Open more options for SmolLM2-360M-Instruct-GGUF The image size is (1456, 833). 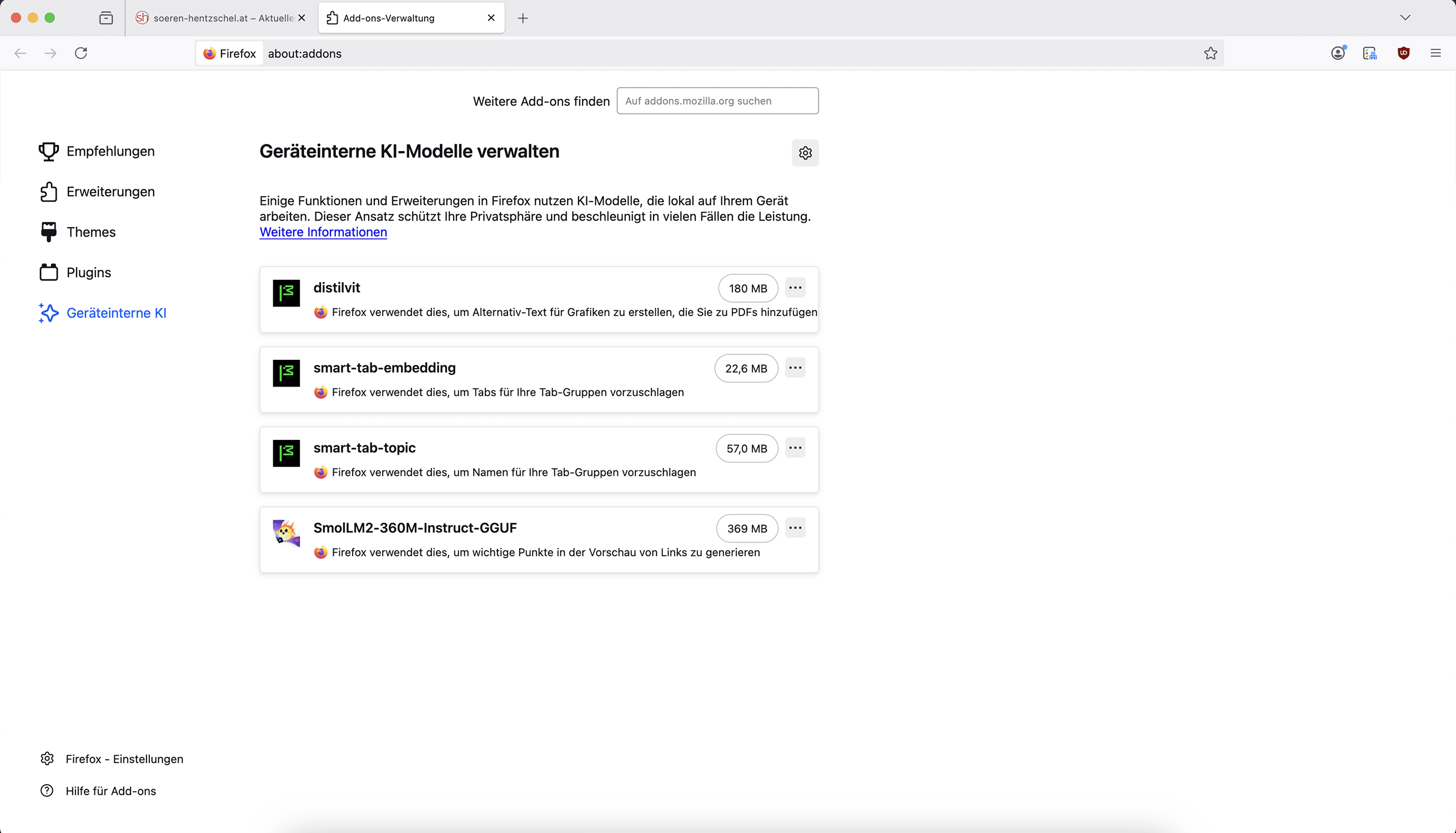click(795, 528)
